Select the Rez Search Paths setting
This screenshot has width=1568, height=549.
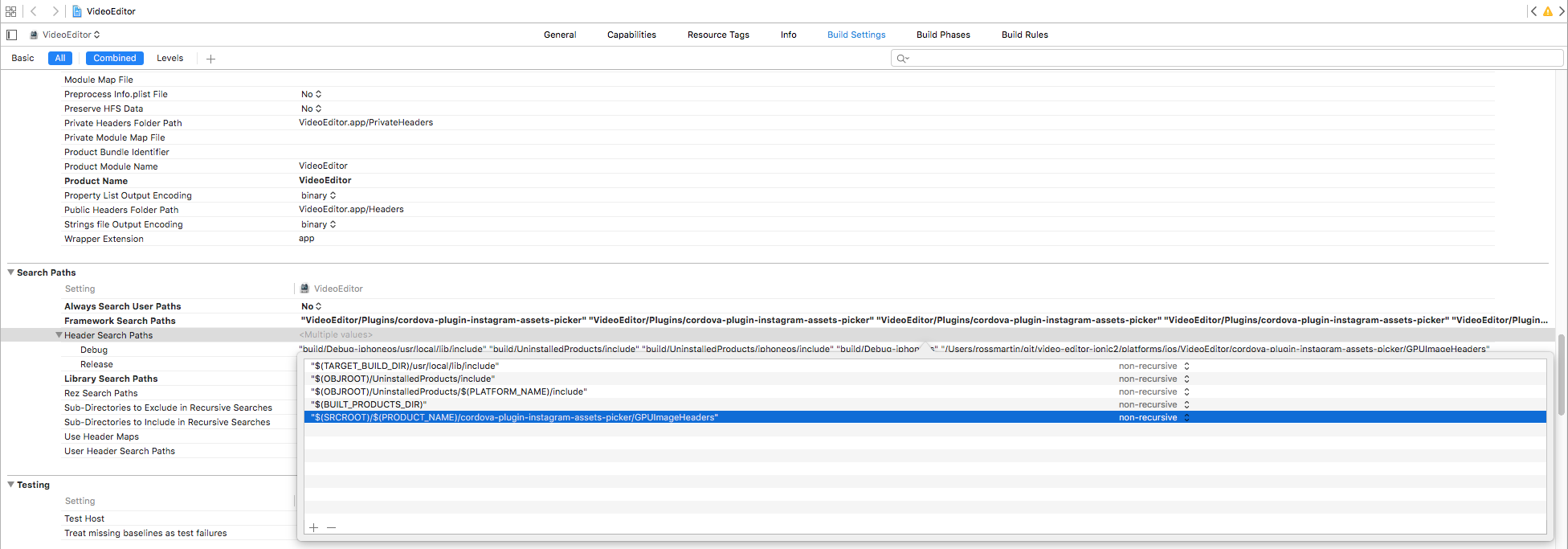click(100, 393)
